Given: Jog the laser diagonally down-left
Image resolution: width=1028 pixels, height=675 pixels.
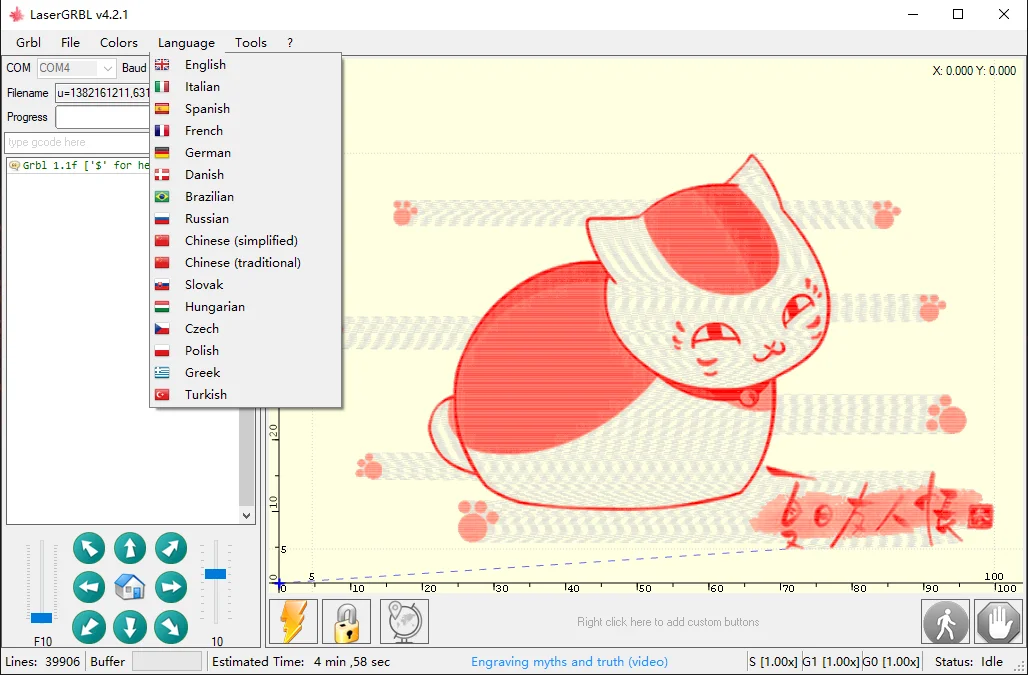Looking at the screenshot, I should (x=89, y=627).
